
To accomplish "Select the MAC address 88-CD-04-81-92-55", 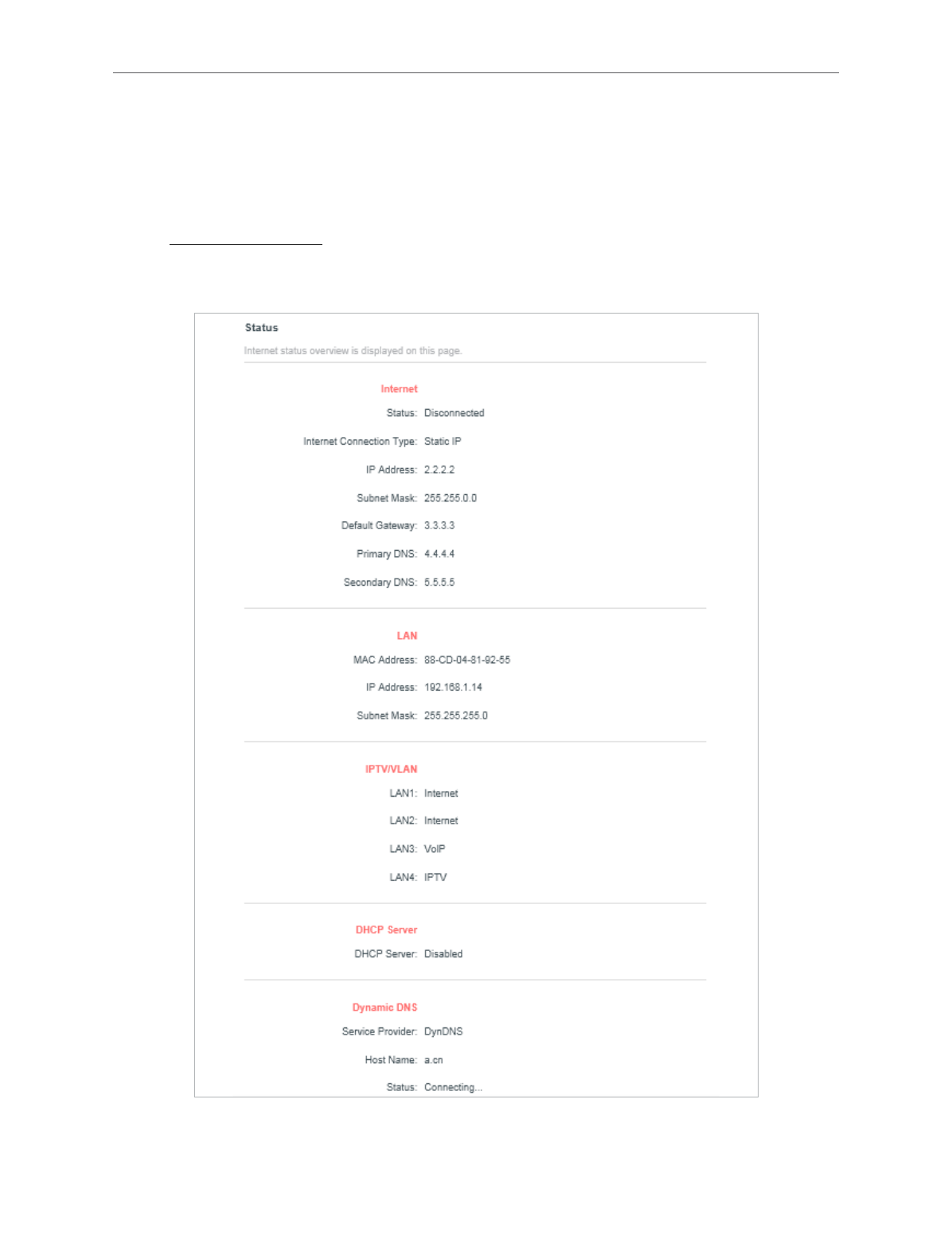I will (x=467, y=661).
